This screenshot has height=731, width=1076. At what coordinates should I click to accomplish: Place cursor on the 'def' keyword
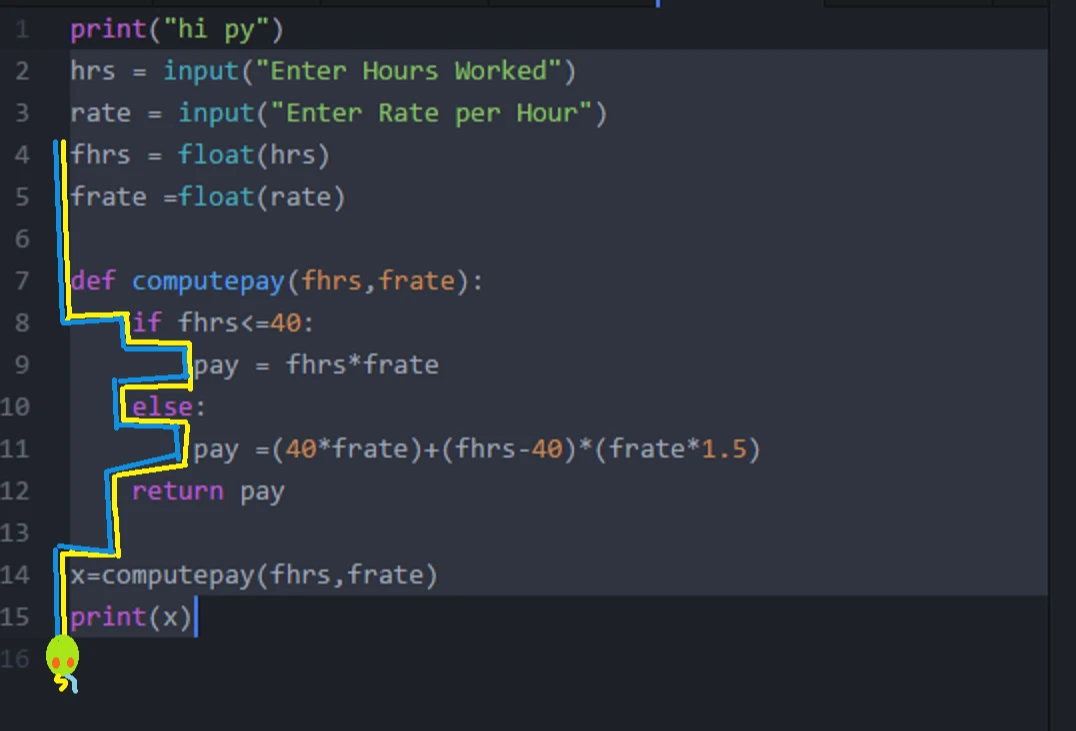(93, 281)
